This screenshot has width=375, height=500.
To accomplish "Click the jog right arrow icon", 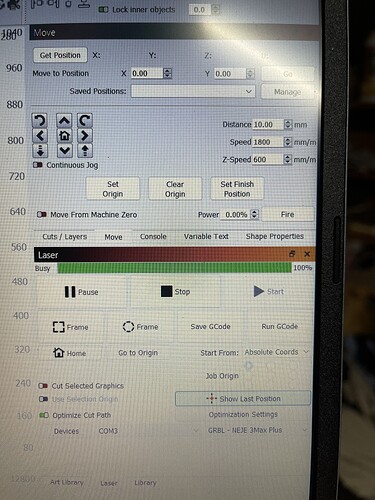I will (x=85, y=136).
